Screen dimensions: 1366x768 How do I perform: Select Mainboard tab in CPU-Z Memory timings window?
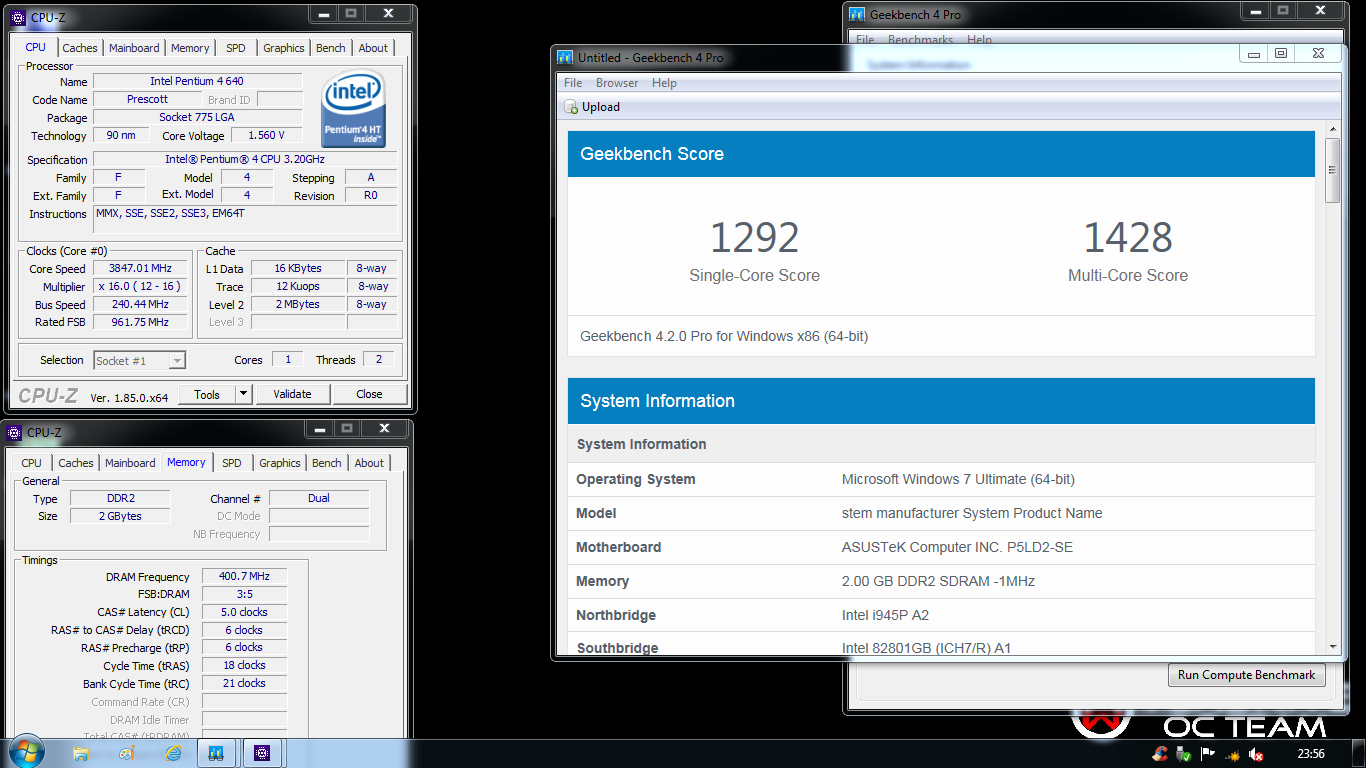[x=130, y=463]
